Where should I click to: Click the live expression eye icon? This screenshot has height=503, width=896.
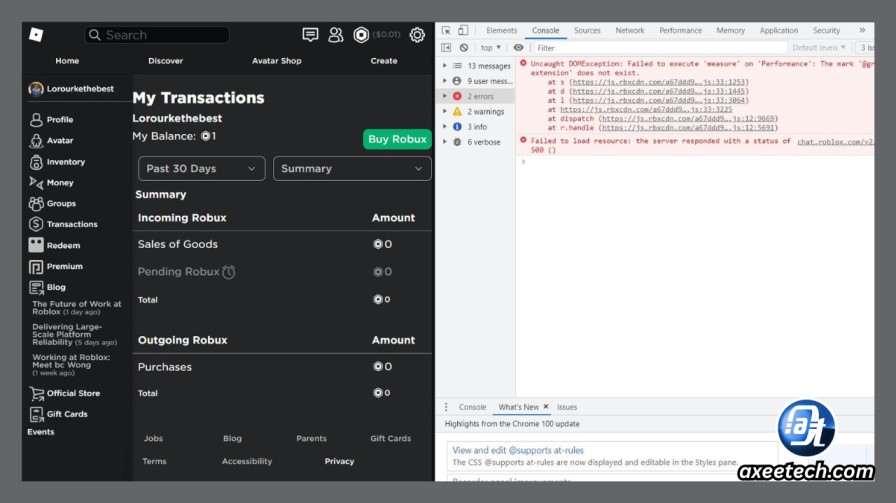pos(518,48)
